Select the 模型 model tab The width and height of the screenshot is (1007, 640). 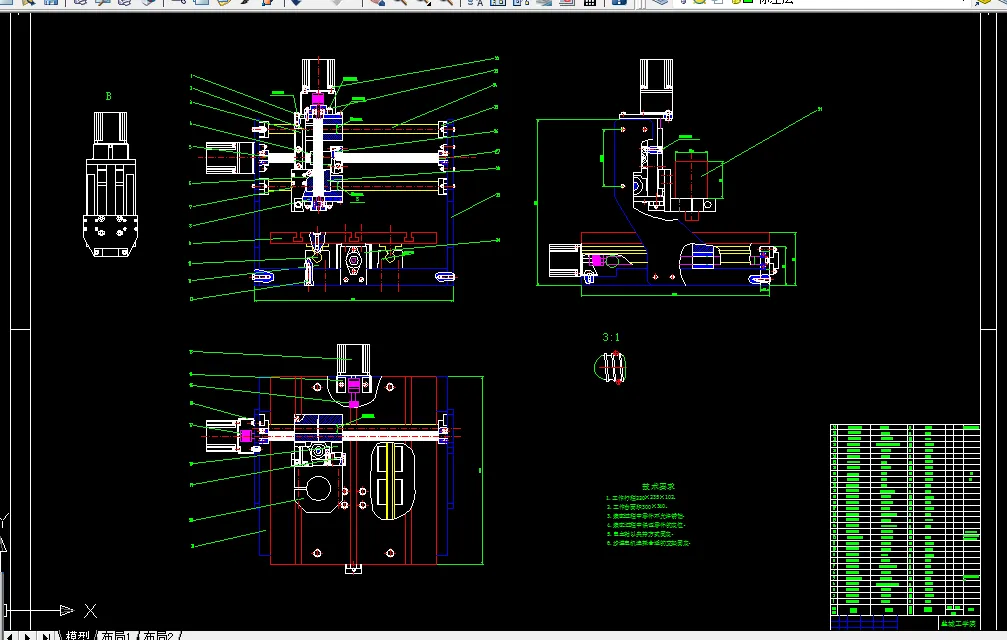(x=78, y=633)
